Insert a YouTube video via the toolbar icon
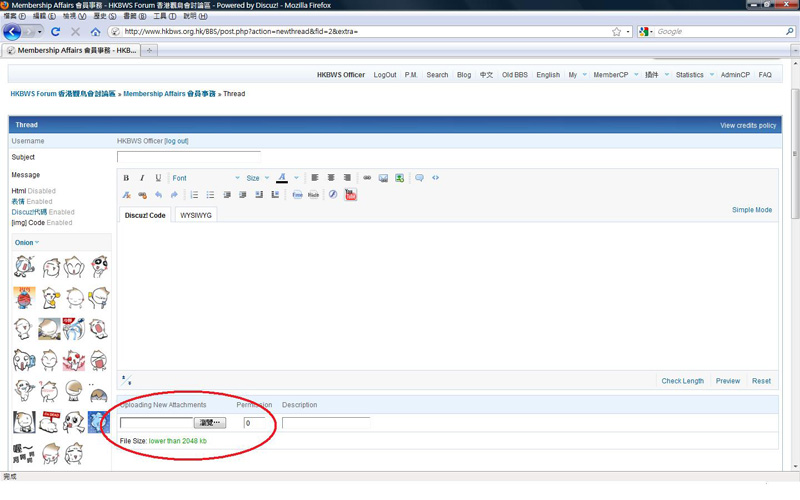The width and height of the screenshot is (800, 500). pyautogui.click(x=350, y=195)
